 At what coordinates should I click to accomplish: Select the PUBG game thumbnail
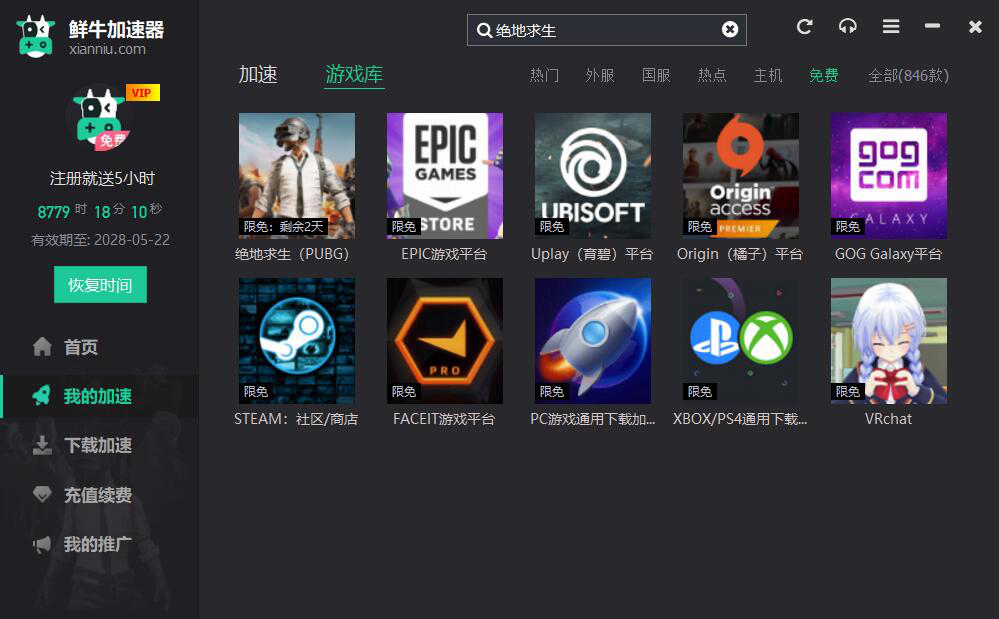[x=297, y=175]
